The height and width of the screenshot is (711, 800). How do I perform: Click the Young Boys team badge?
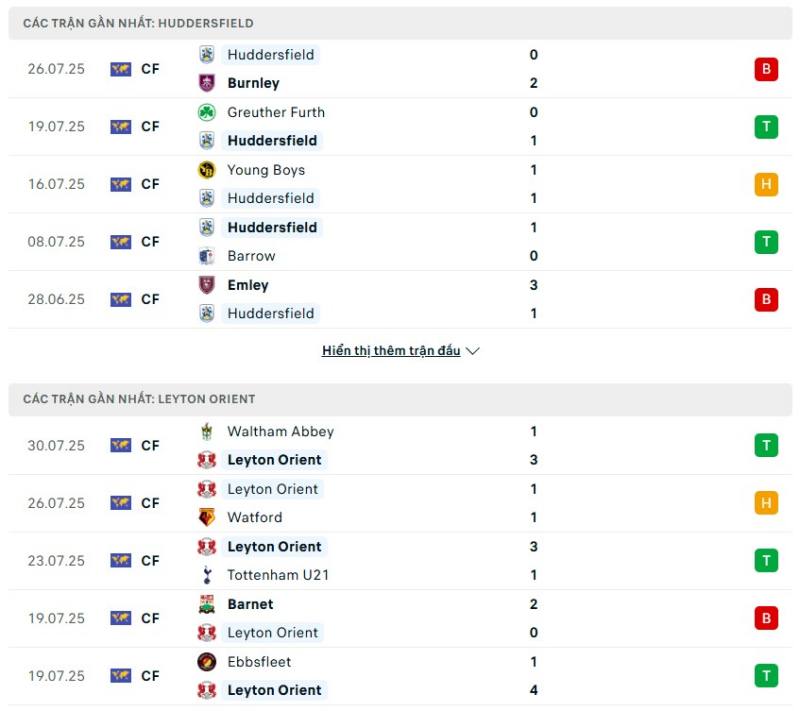[207, 170]
